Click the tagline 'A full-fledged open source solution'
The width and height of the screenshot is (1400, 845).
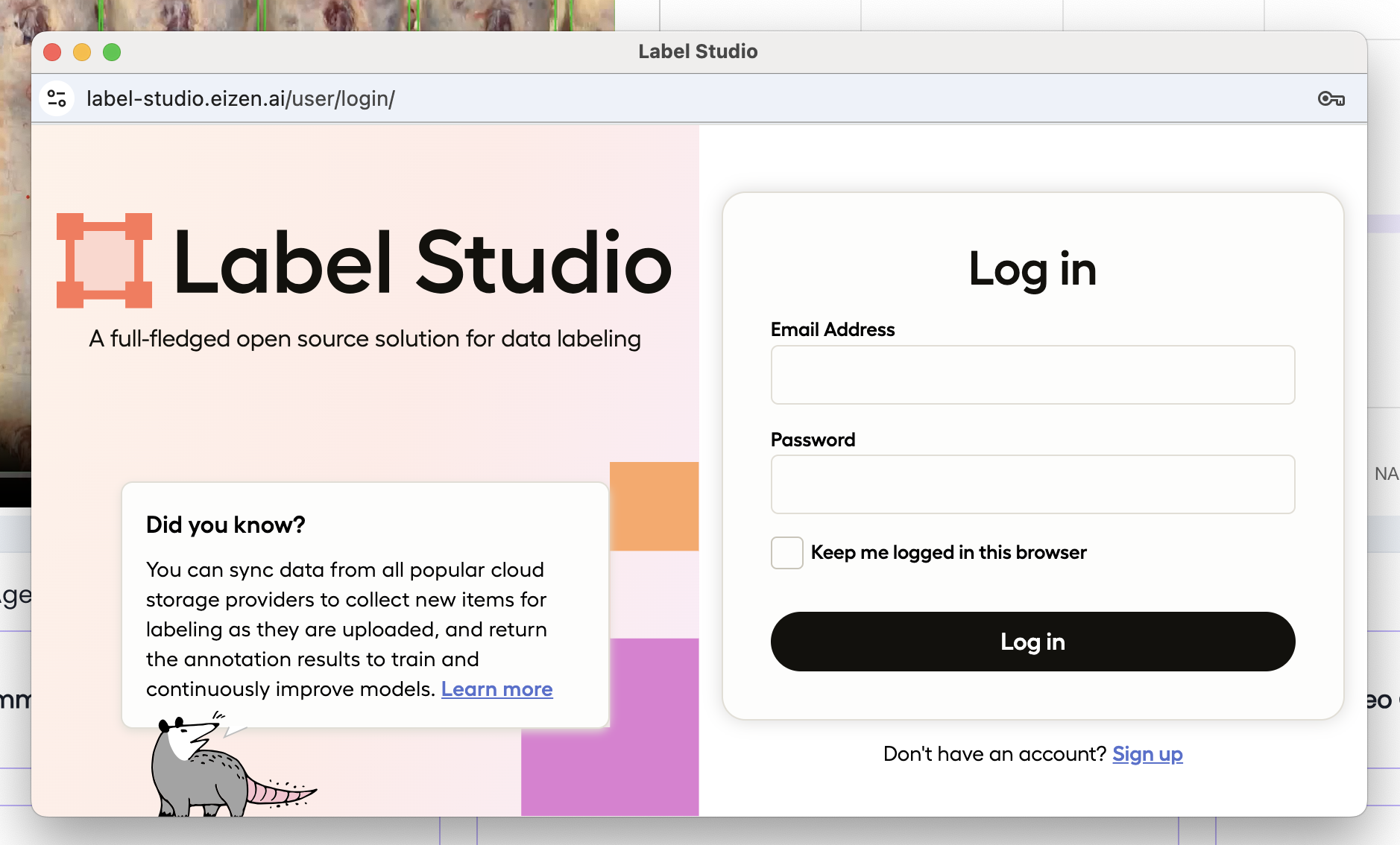click(x=365, y=339)
